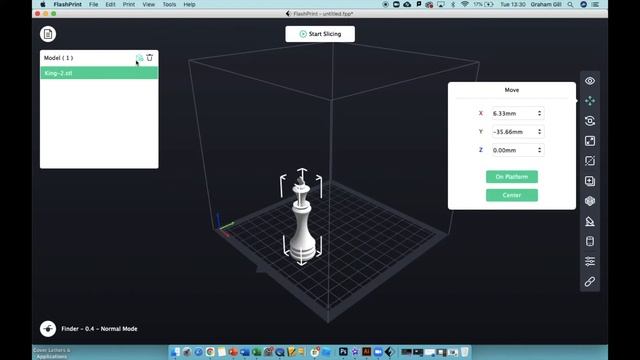Image resolution: width=640 pixels, height=360 pixels.
Task: Click the Z position stepper arrows
Action: pyautogui.click(x=540, y=150)
